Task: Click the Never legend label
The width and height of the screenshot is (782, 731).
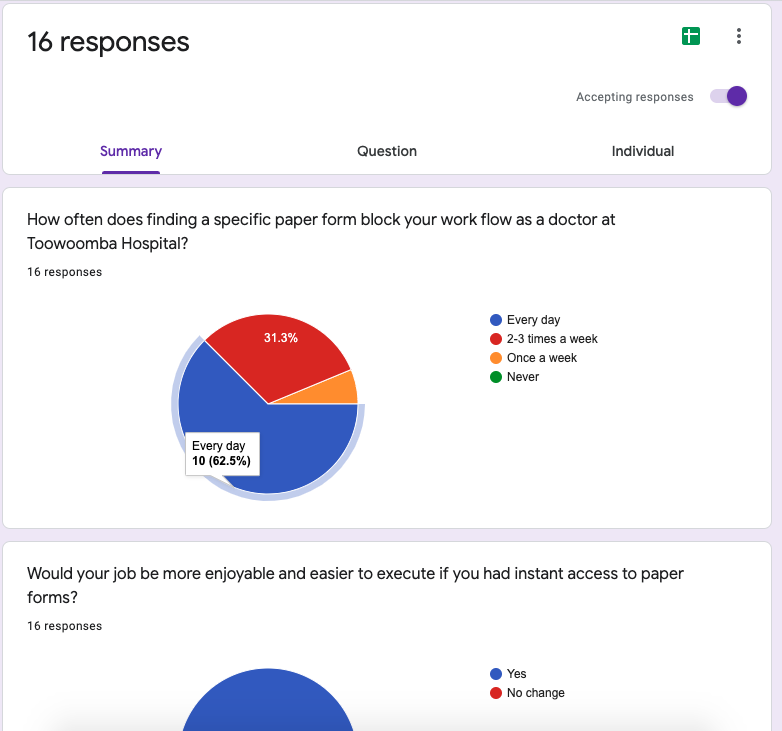Action: [x=523, y=377]
